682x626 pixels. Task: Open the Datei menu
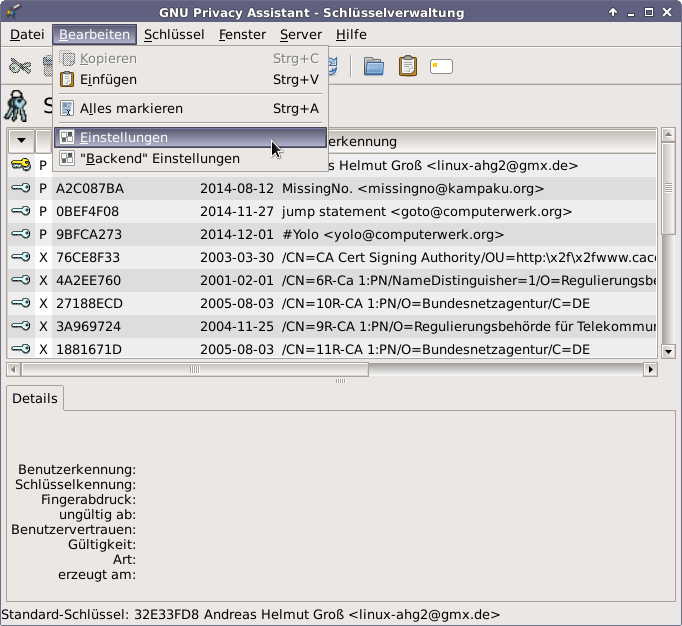(x=27, y=34)
